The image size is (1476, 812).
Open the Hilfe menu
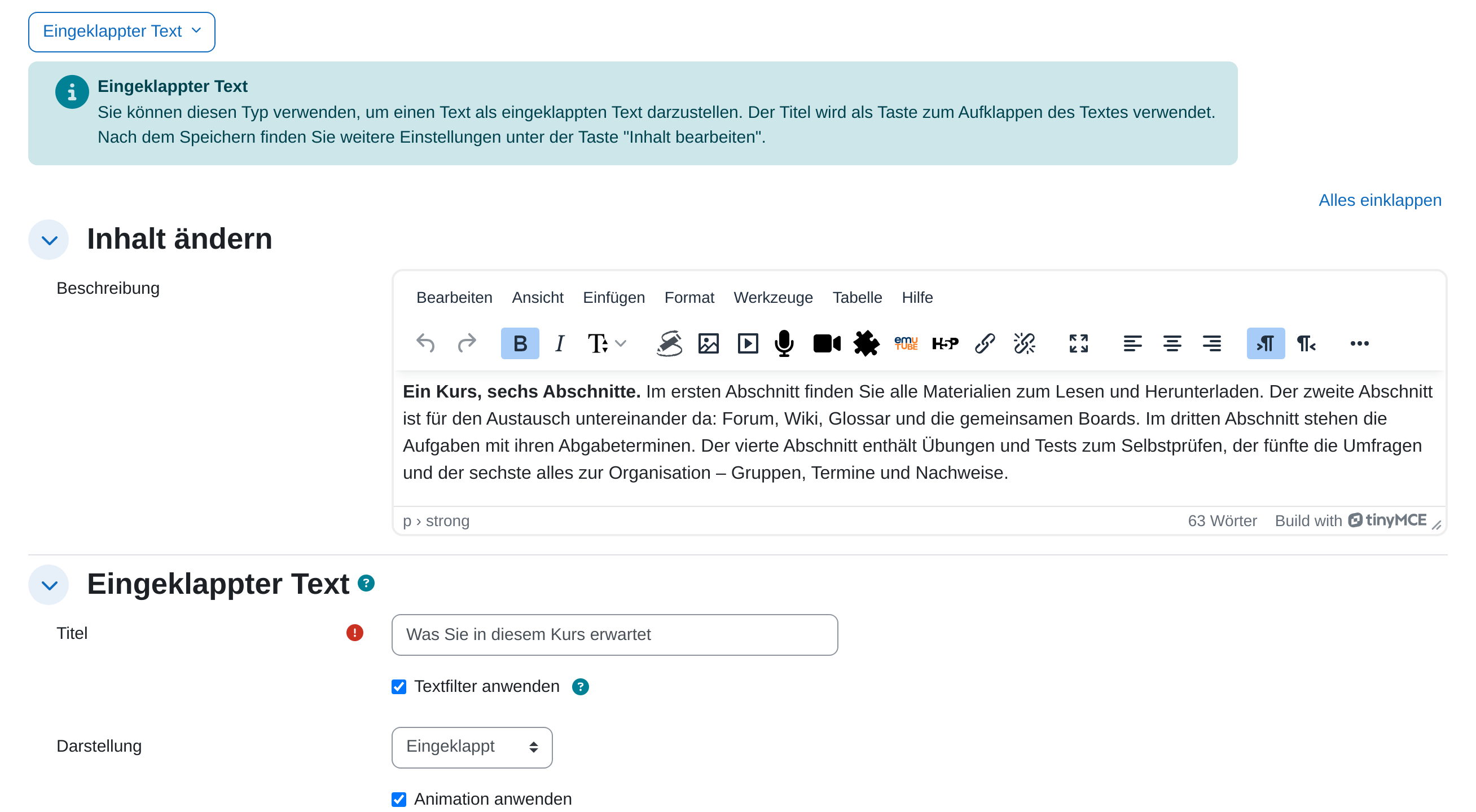click(917, 298)
